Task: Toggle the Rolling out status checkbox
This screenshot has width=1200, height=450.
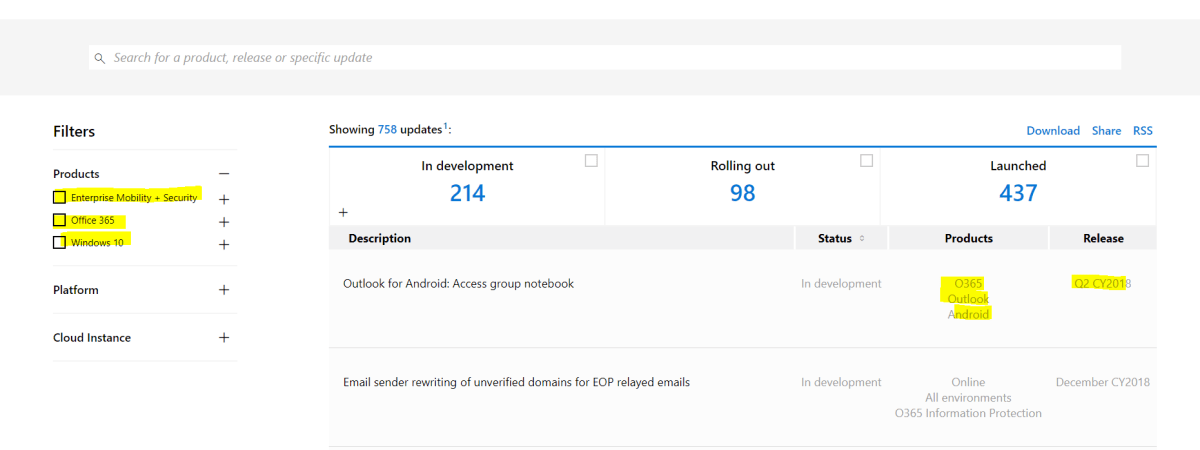Action: pos(866,161)
